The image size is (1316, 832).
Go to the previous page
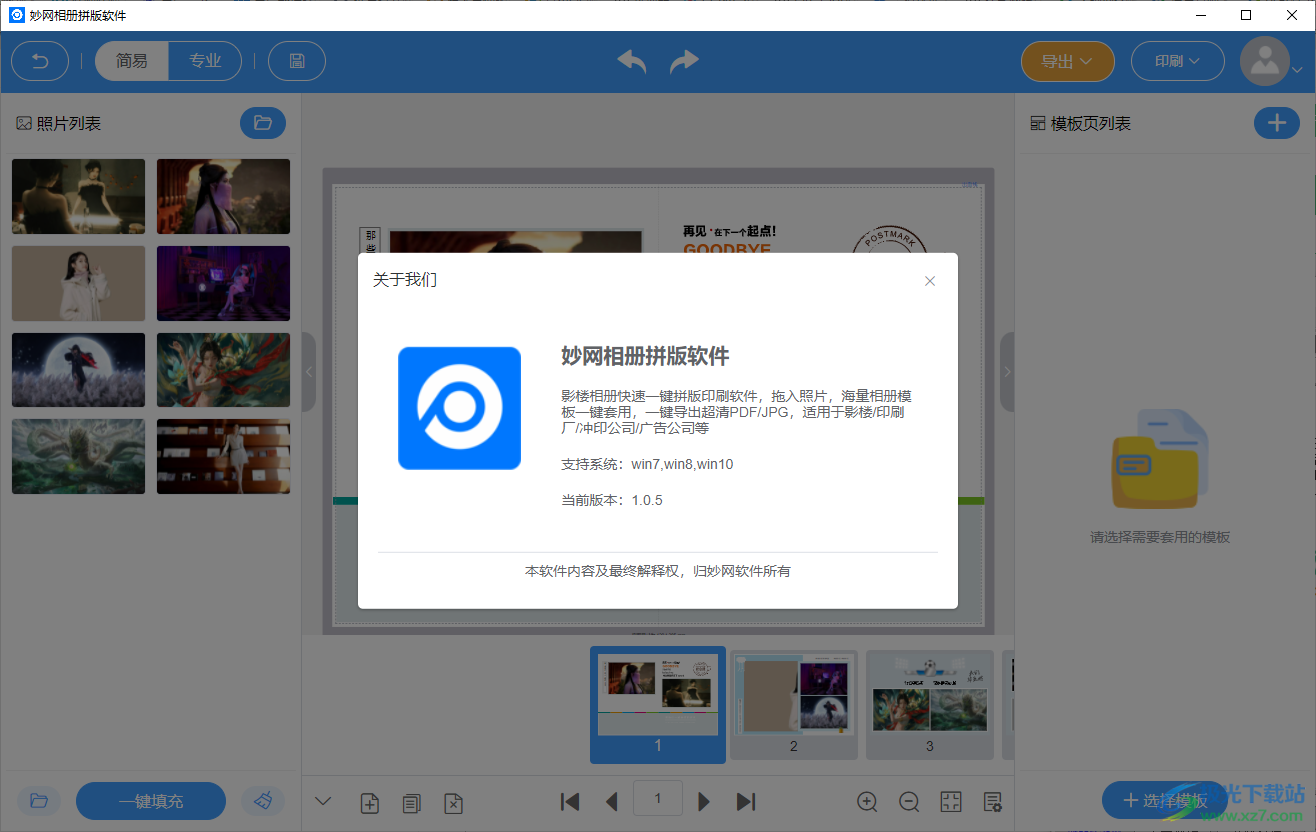[x=612, y=801]
